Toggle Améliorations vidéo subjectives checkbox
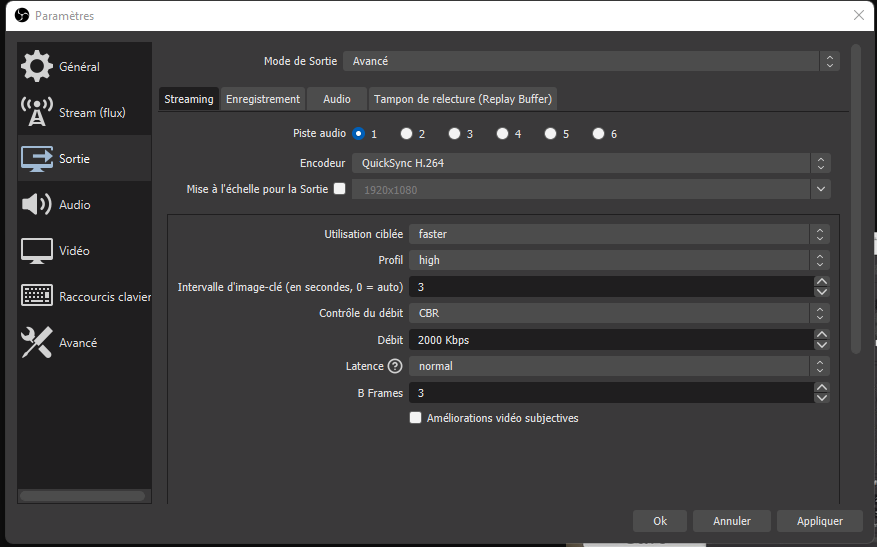877x547 pixels. click(x=416, y=418)
